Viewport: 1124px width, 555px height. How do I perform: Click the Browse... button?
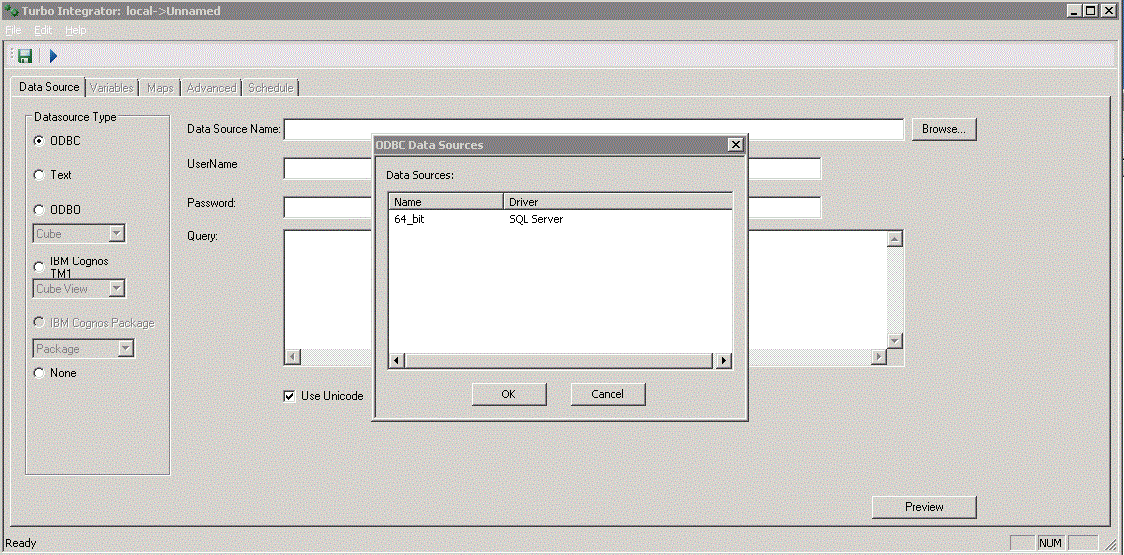pyautogui.click(x=944, y=129)
